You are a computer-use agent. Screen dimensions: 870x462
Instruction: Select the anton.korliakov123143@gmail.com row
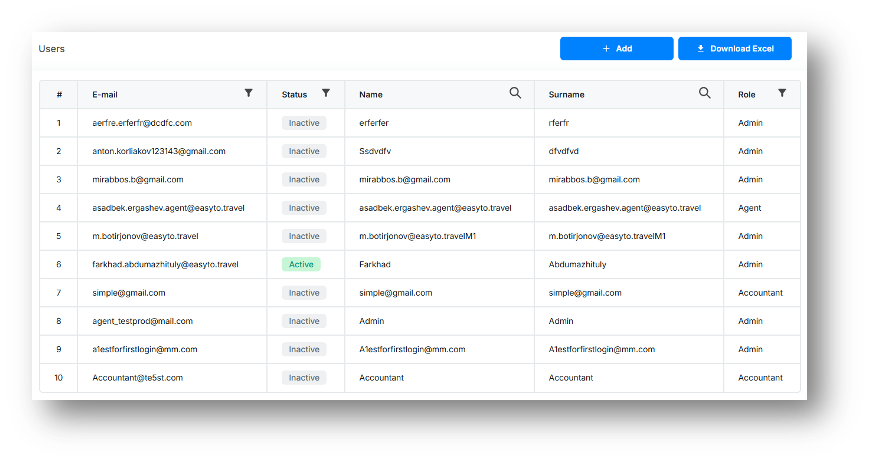(x=159, y=151)
